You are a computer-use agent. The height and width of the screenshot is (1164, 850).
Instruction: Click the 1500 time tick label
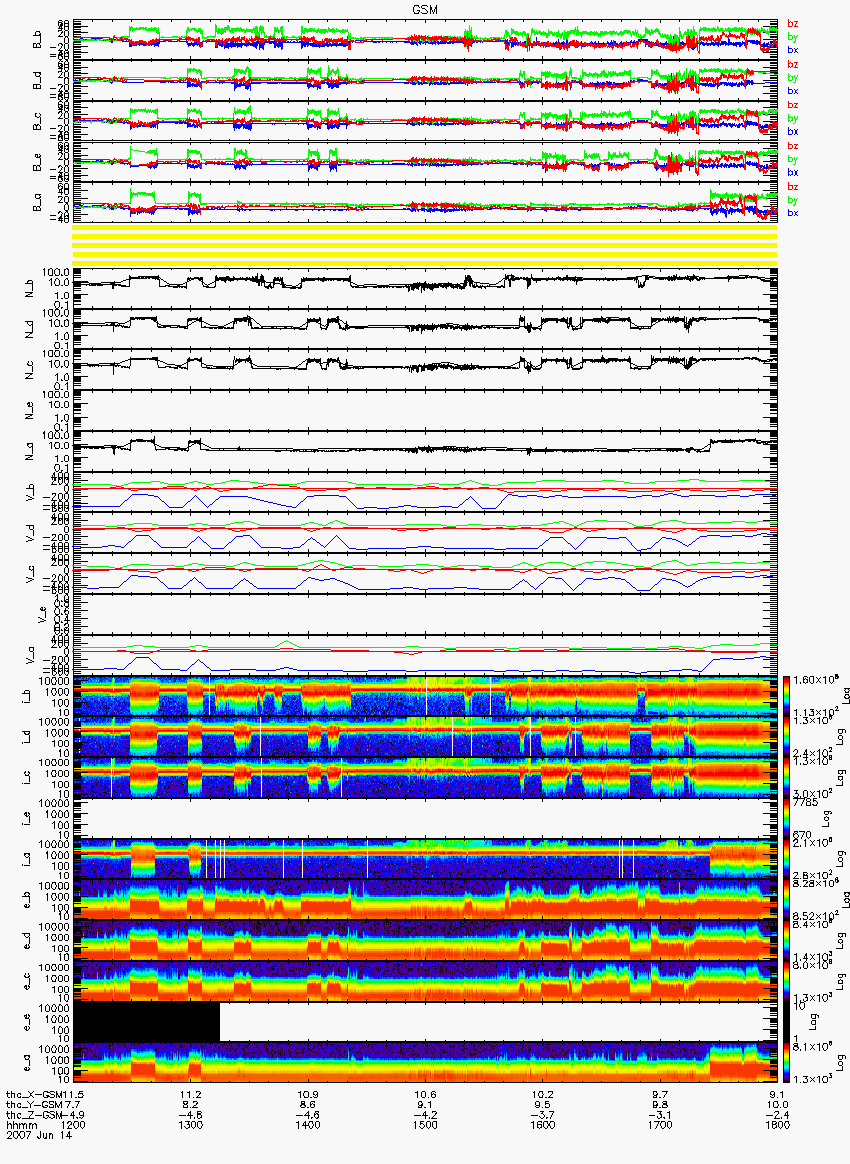click(425, 1125)
